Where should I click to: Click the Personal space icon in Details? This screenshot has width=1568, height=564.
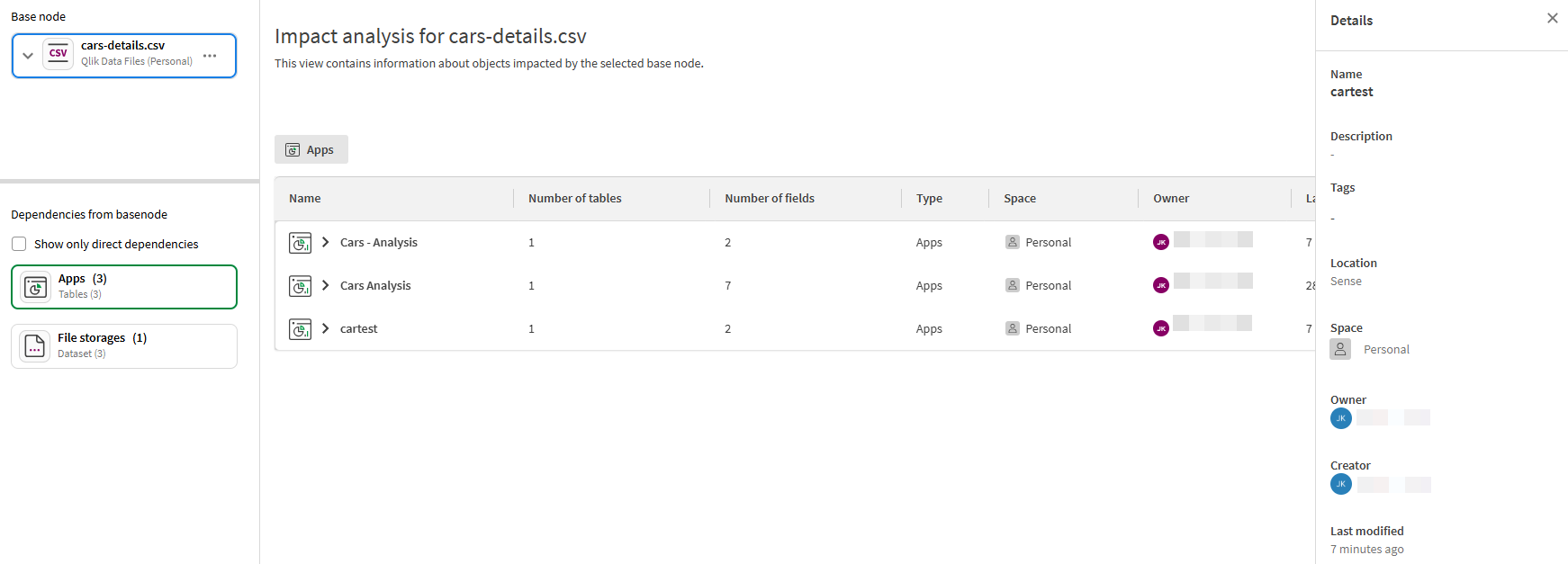click(x=1339, y=349)
